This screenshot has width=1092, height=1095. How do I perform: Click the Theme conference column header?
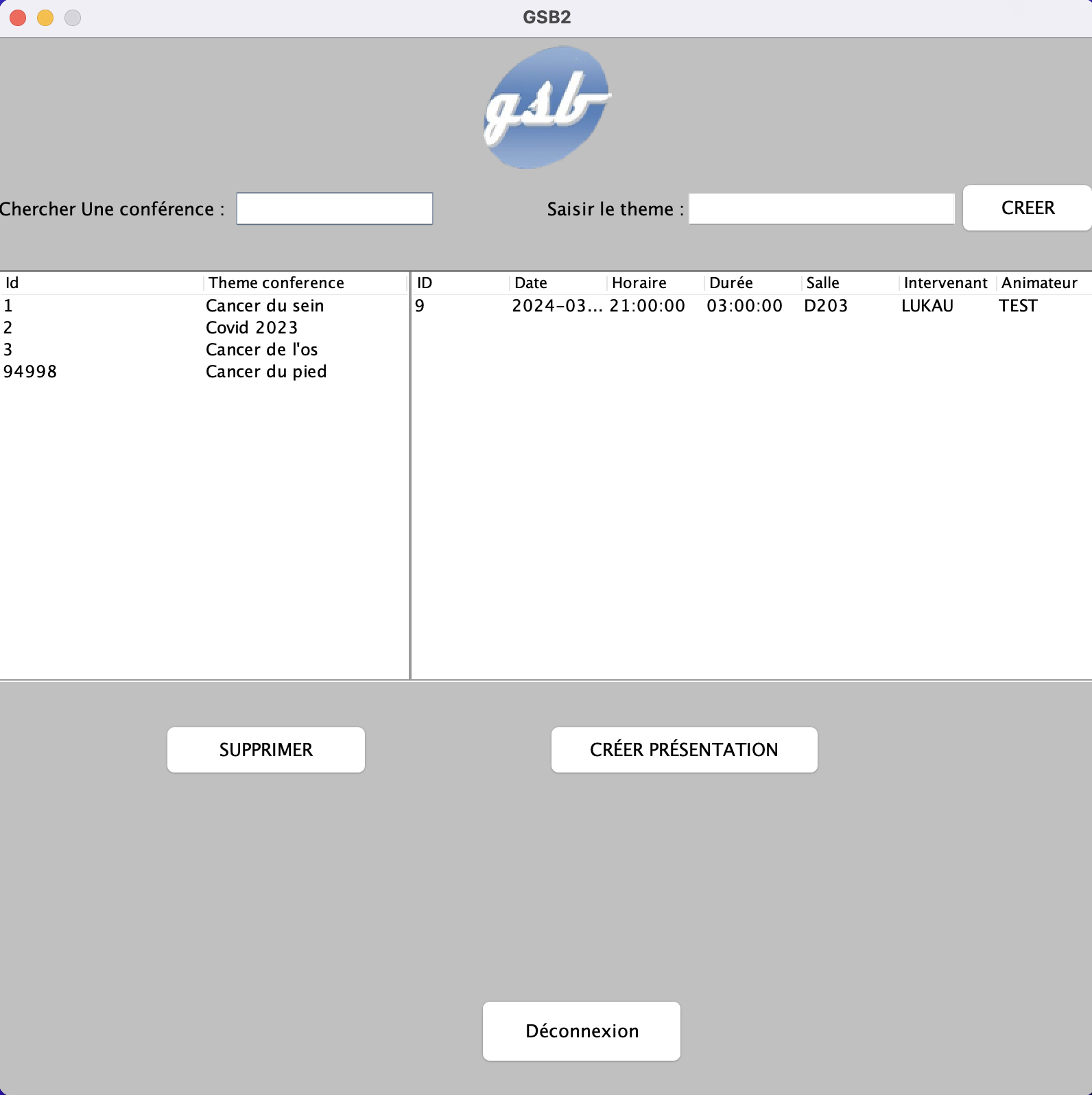tap(305, 283)
